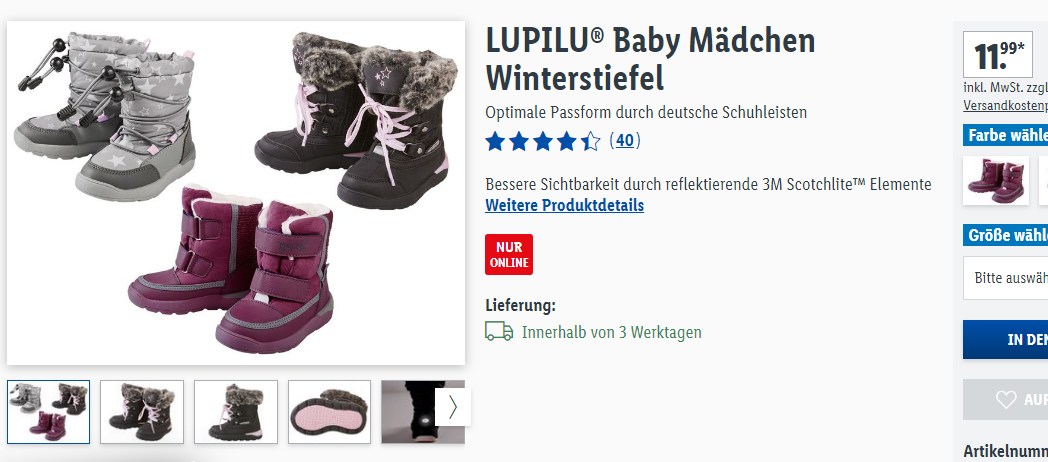1048x462 pixels.
Task: Open the 'Bitte auswählen' size dropdown
Action: (1005, 277)
